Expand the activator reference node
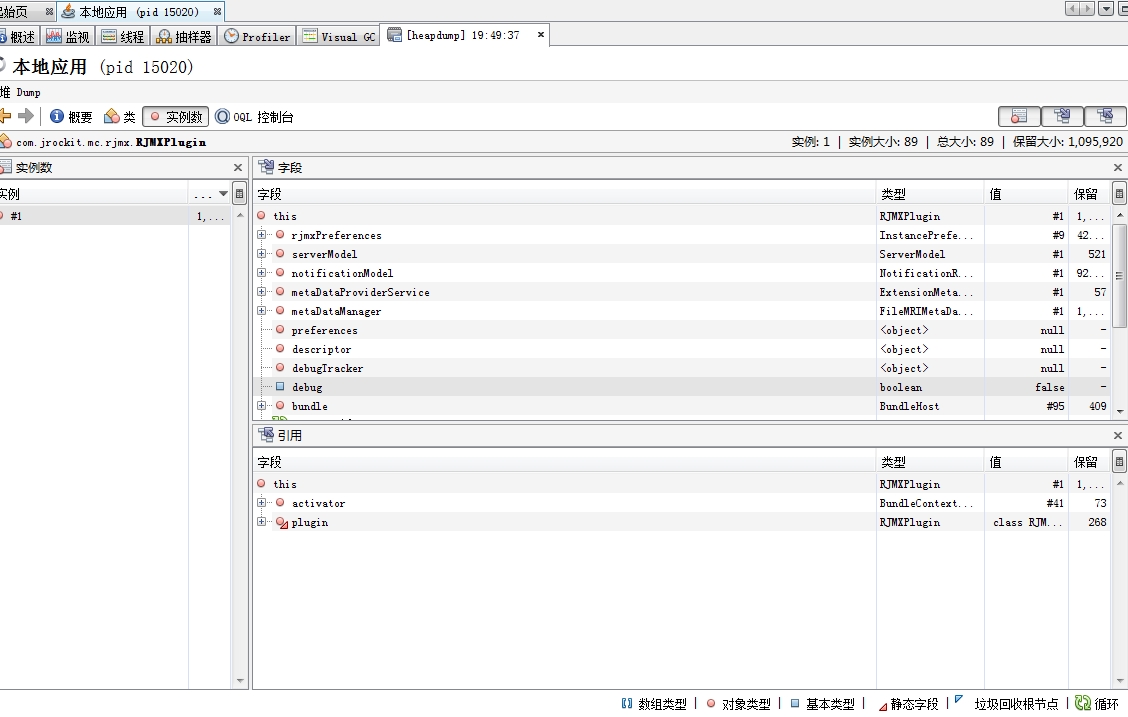 click(261, 503)
